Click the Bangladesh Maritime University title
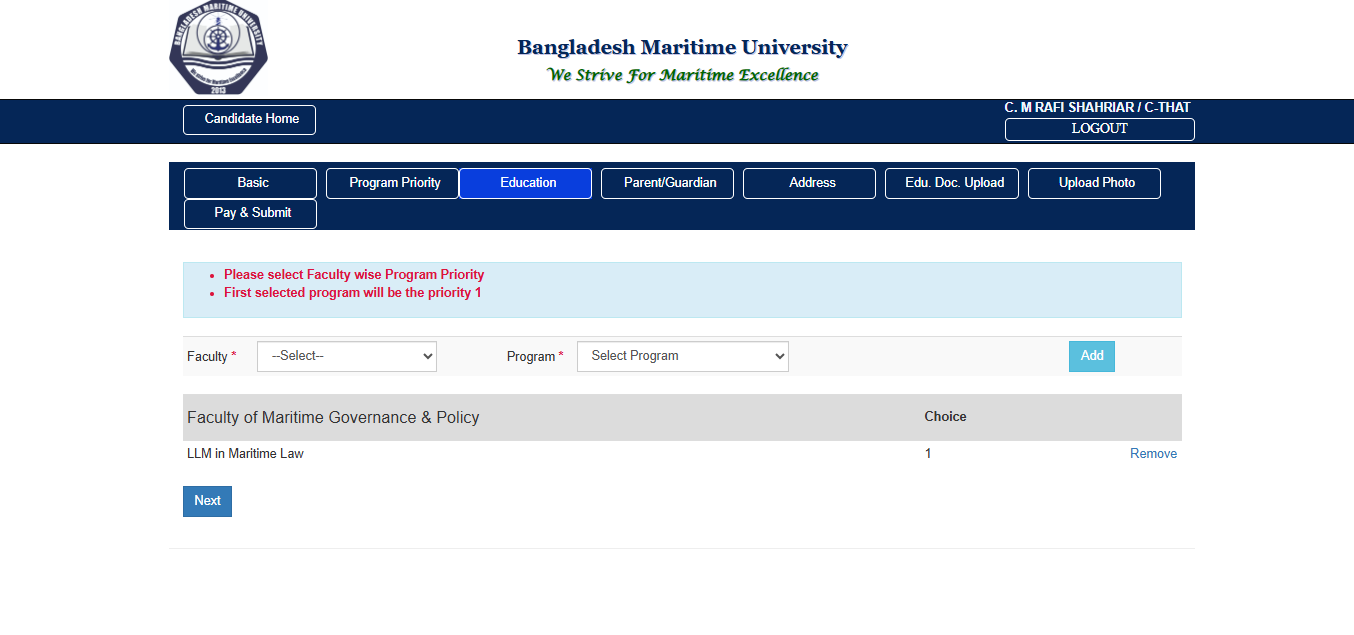The image size is (1354, 635). 682,47
